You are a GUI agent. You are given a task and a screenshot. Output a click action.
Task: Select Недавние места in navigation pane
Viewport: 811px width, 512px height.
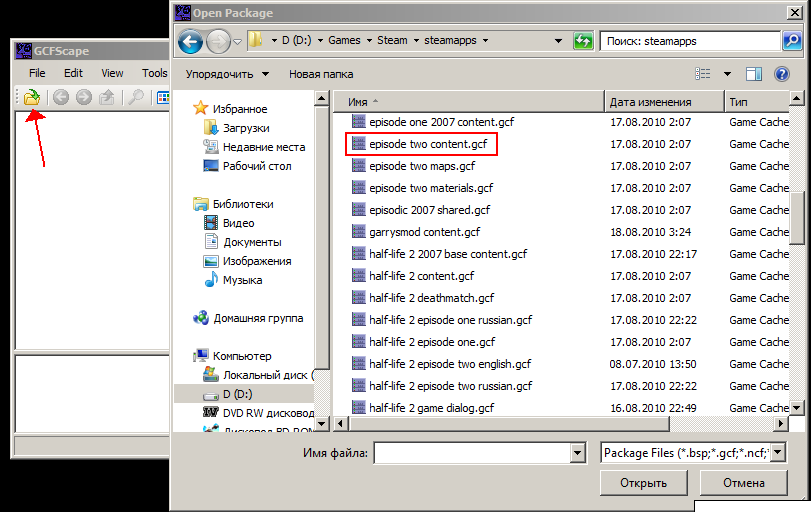[264, 147]
